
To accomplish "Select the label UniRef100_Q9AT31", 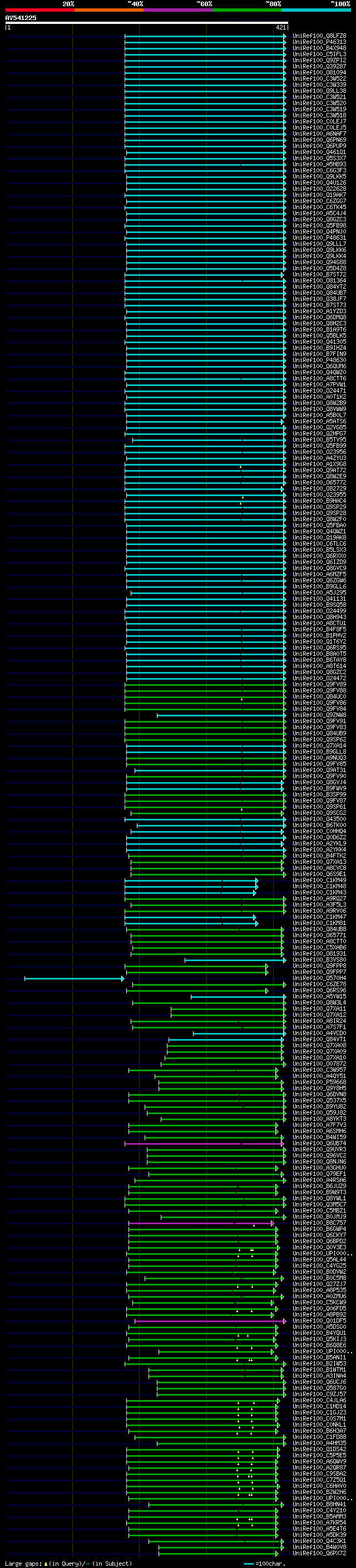I will (319, 770).
